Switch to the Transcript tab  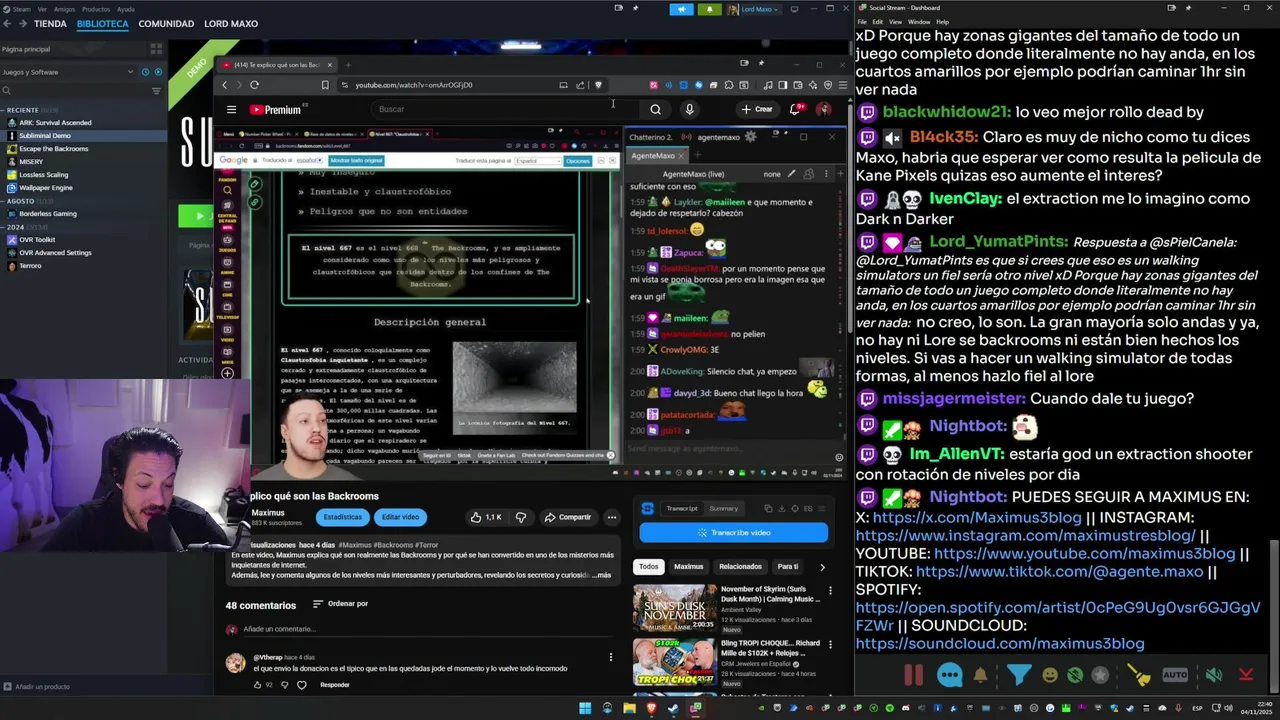pos(682,508)
